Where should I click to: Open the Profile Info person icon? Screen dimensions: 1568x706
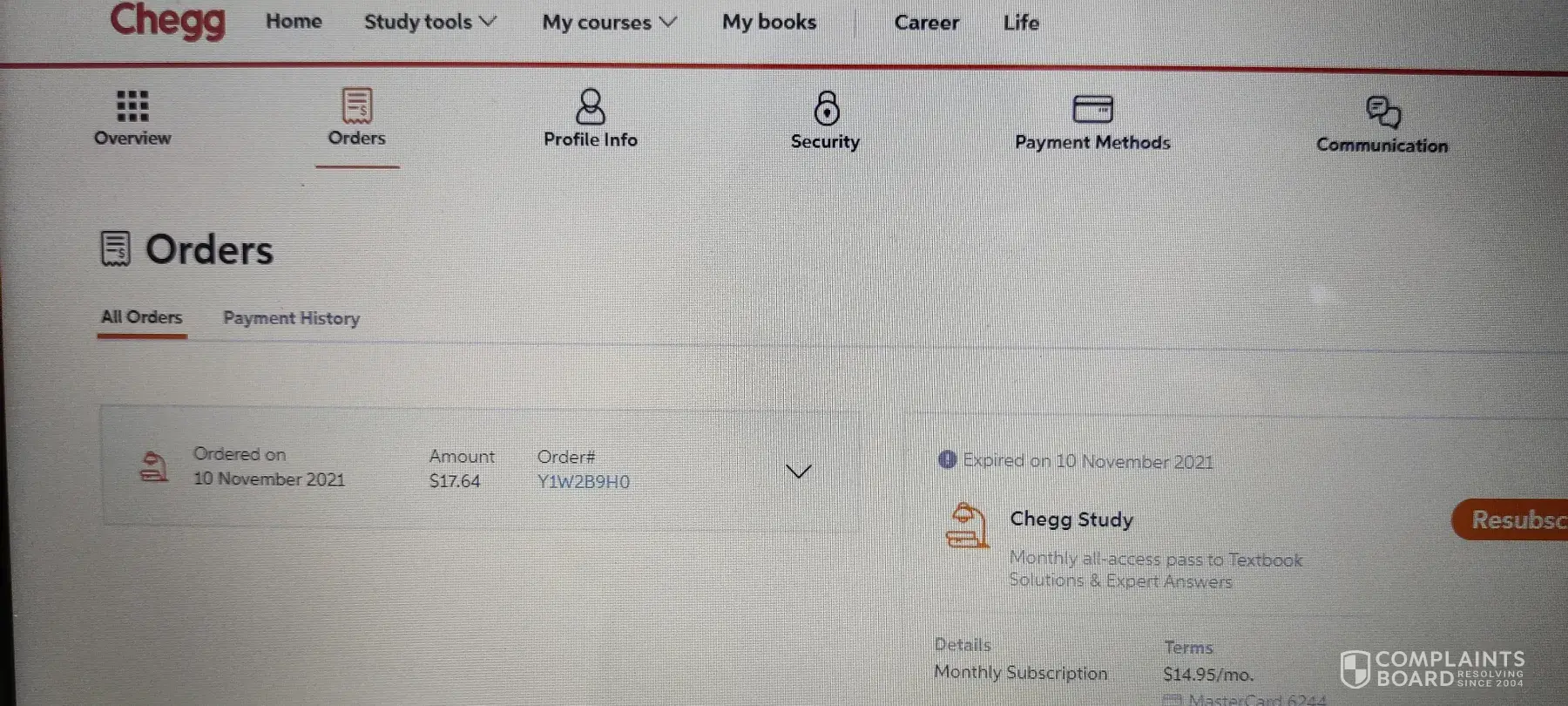tap(591, 107)
